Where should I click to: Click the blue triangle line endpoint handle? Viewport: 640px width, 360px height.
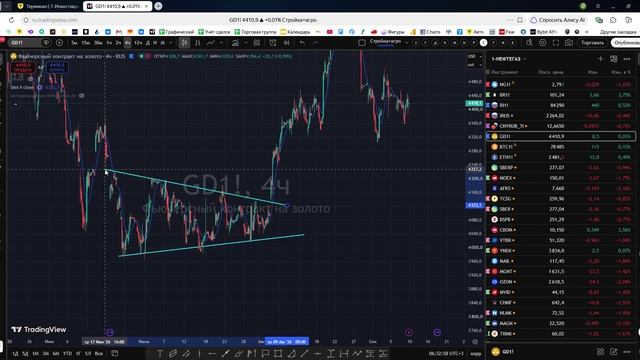(287, 205)
